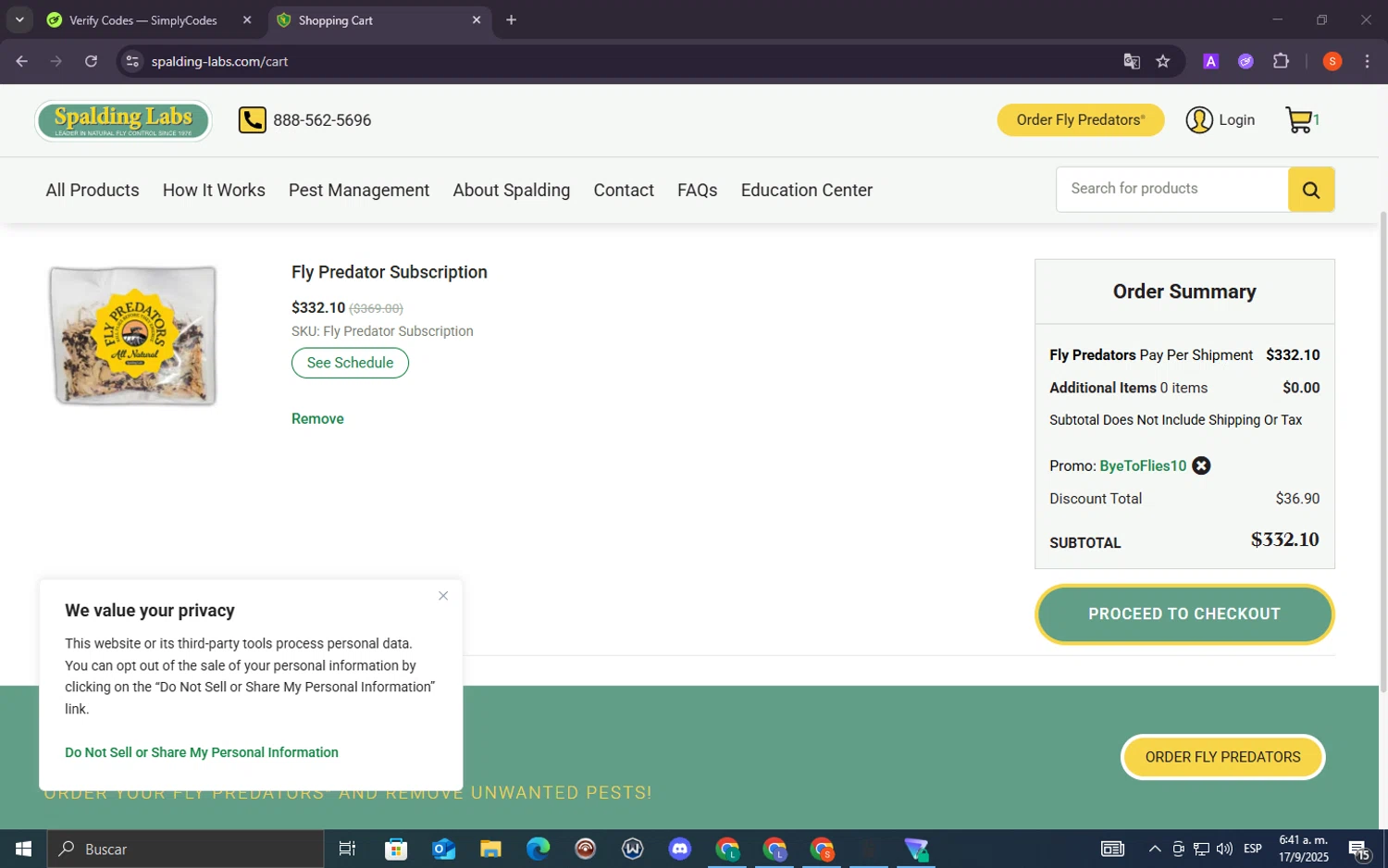Open Outlook from the taskbar
The width and height of the screenshot is (1388, 868).
click(x=443, y=849)
